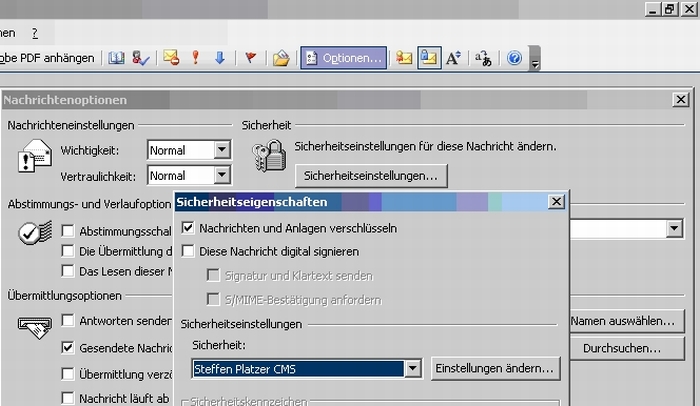This screenshot has height=406, width=700.
Task: Open the Wichtigkeit dropdown
Action: click(222, 151)
